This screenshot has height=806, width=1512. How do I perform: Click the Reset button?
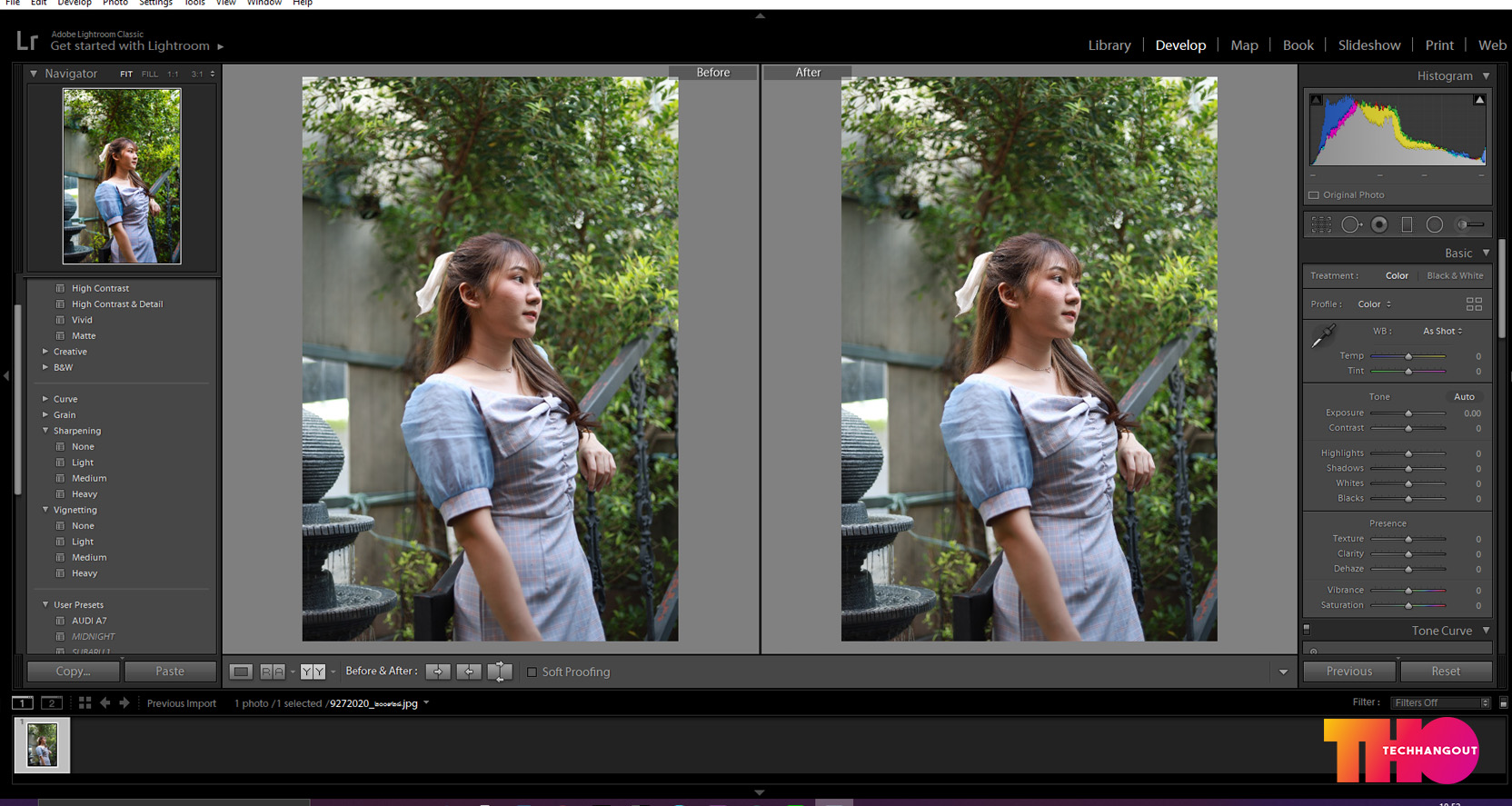pyautogui.click(x=1446, y=672)
